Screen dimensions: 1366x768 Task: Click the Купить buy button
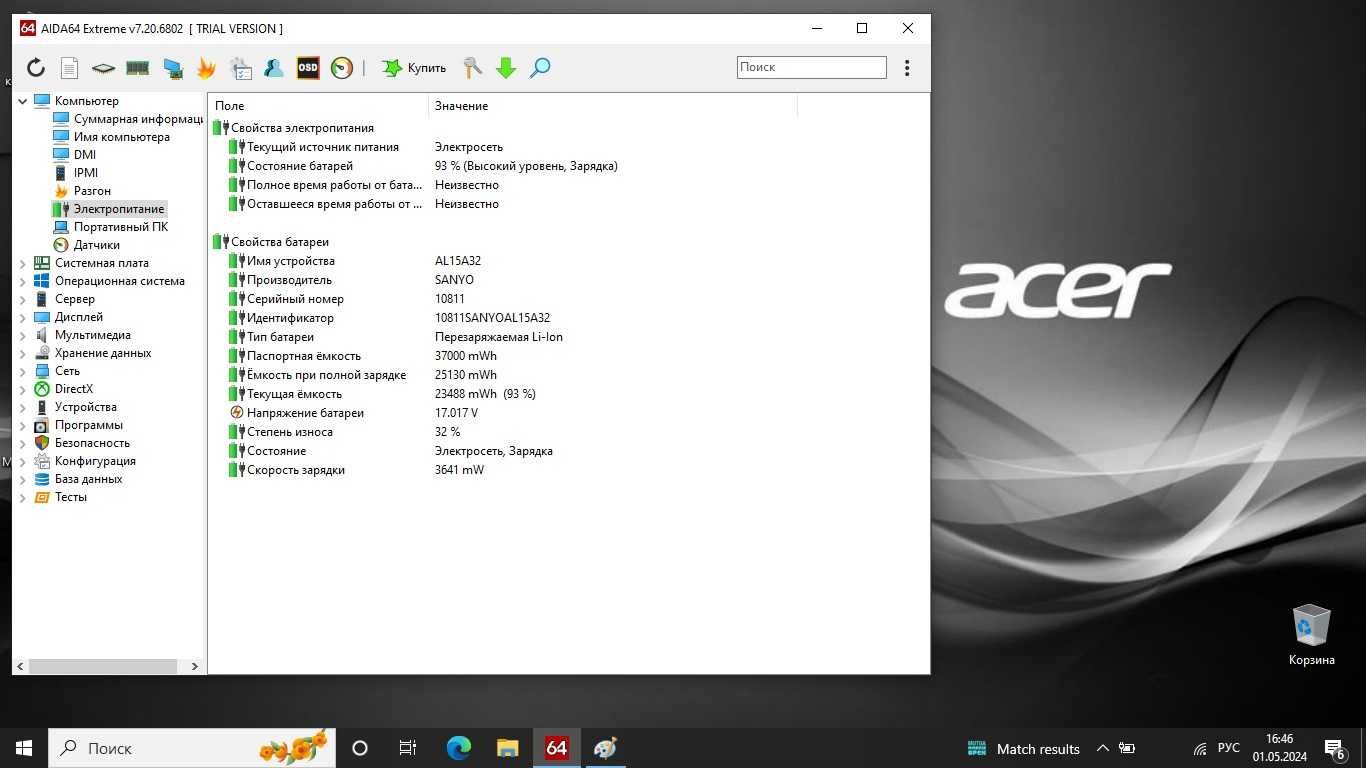[x=414, y=68]
